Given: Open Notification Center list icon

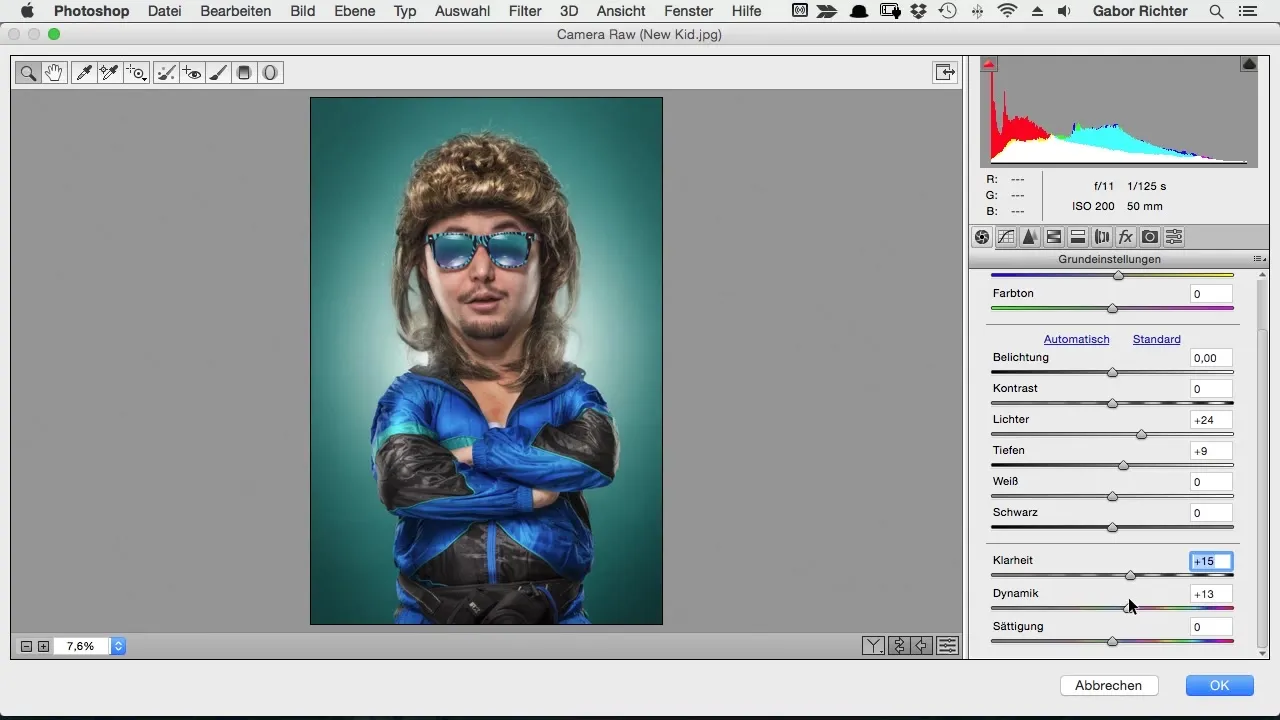Looking at the screenshot, I should pos(1246,11).
